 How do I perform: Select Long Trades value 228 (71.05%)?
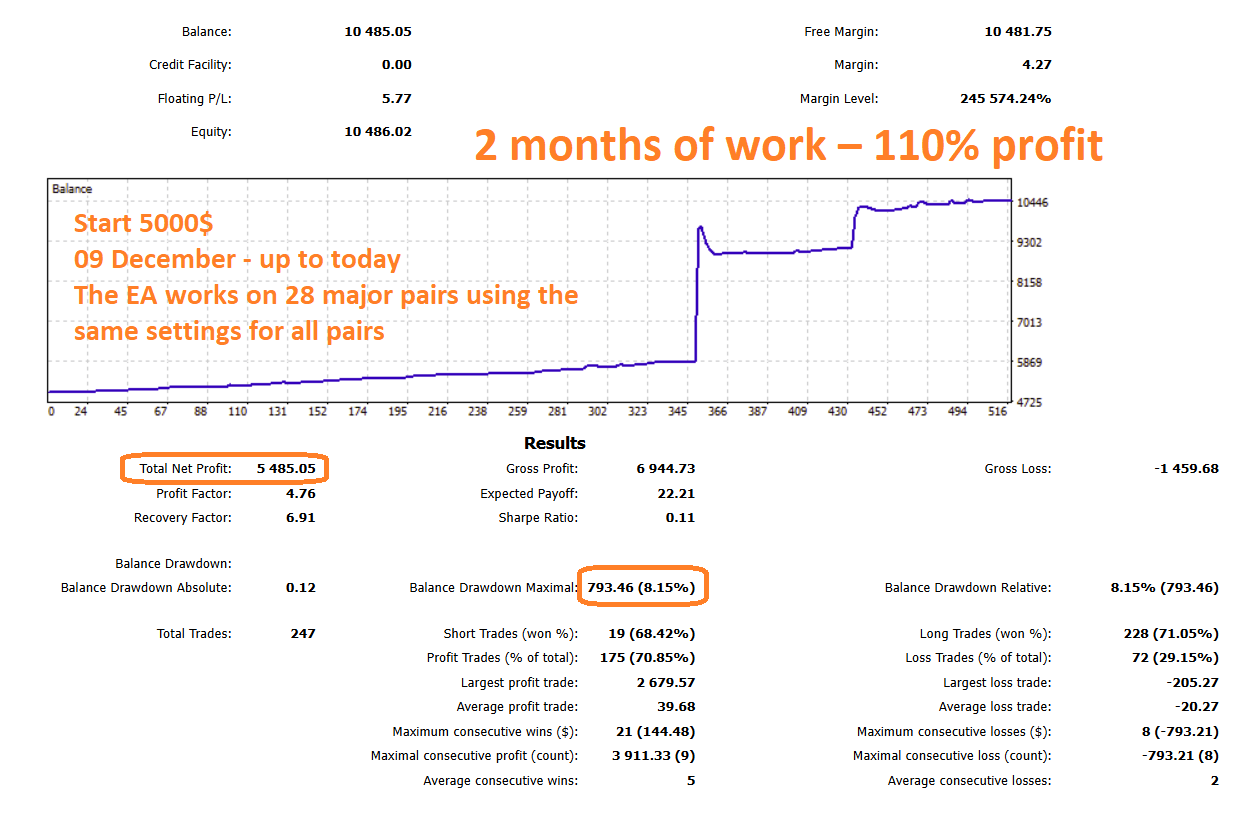tap(1172, 634)
